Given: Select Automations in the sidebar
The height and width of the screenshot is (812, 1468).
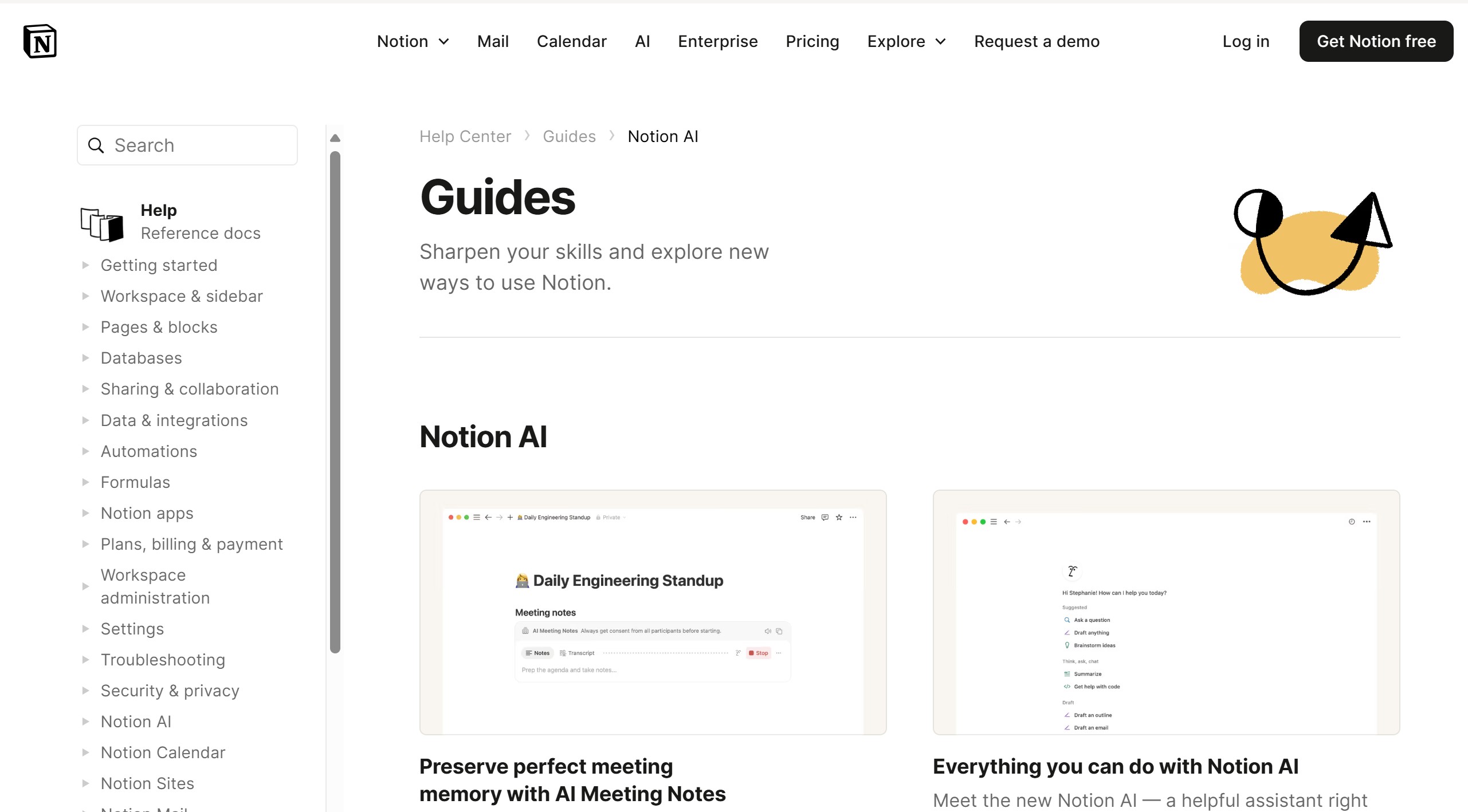Looking at the screenshot, I should coord(148,451).
